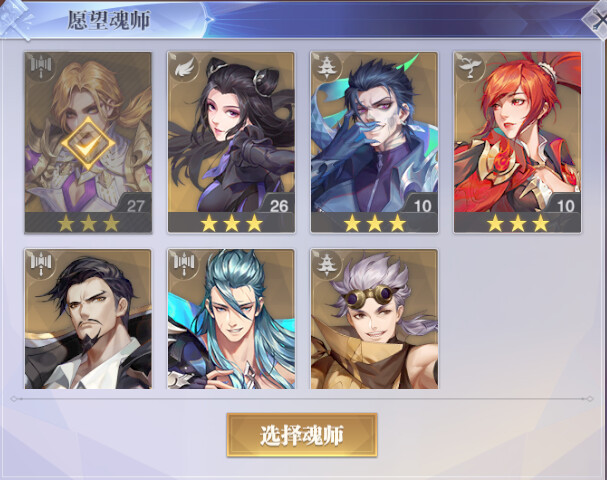Choose the teal long-haired man portrait
This screenshot has width=607, height=480.
point(231,319)
